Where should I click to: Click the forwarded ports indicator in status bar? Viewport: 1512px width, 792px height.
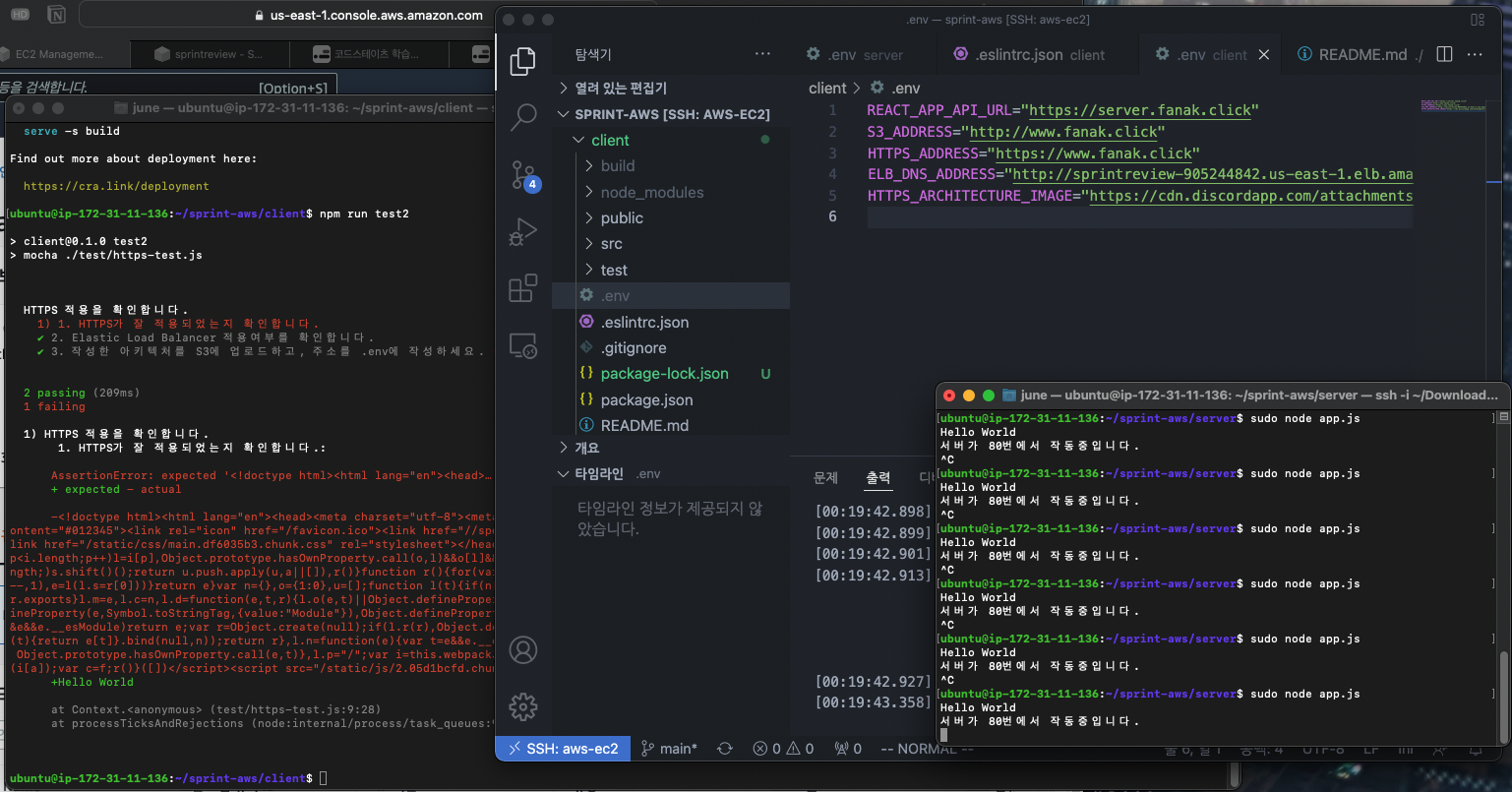(848, 749)
